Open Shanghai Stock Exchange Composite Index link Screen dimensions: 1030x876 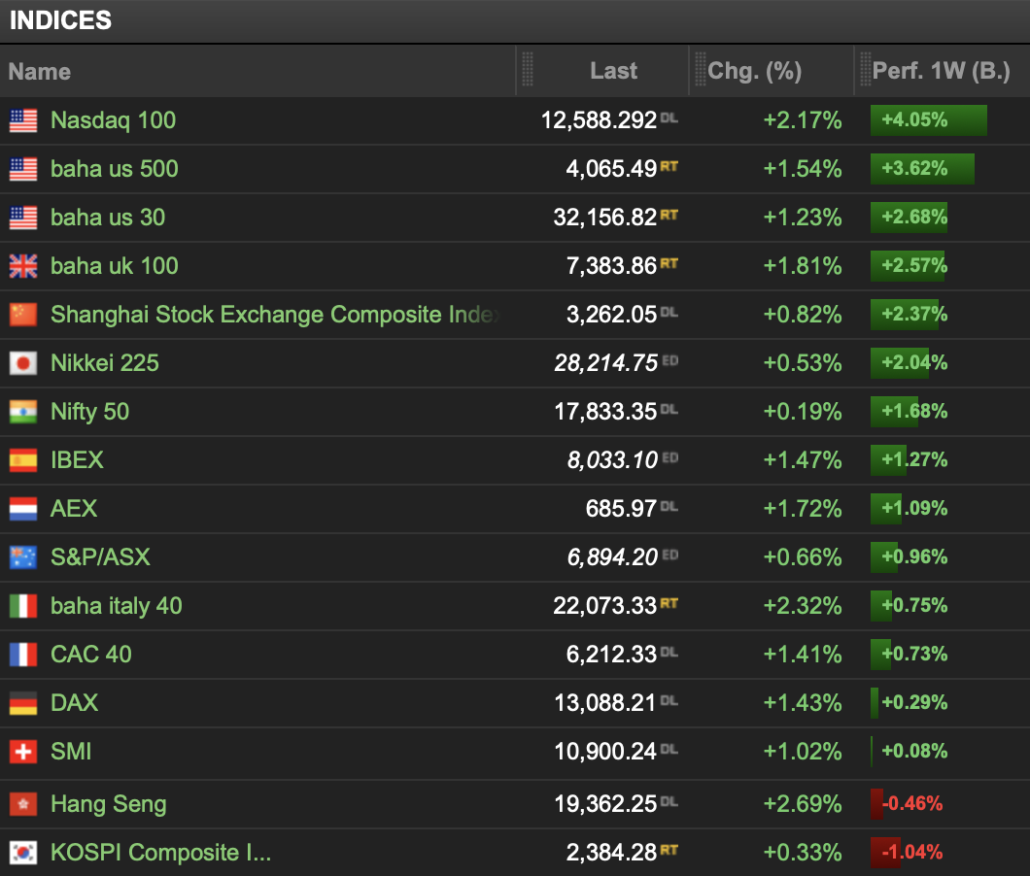[x=275, y=315]
